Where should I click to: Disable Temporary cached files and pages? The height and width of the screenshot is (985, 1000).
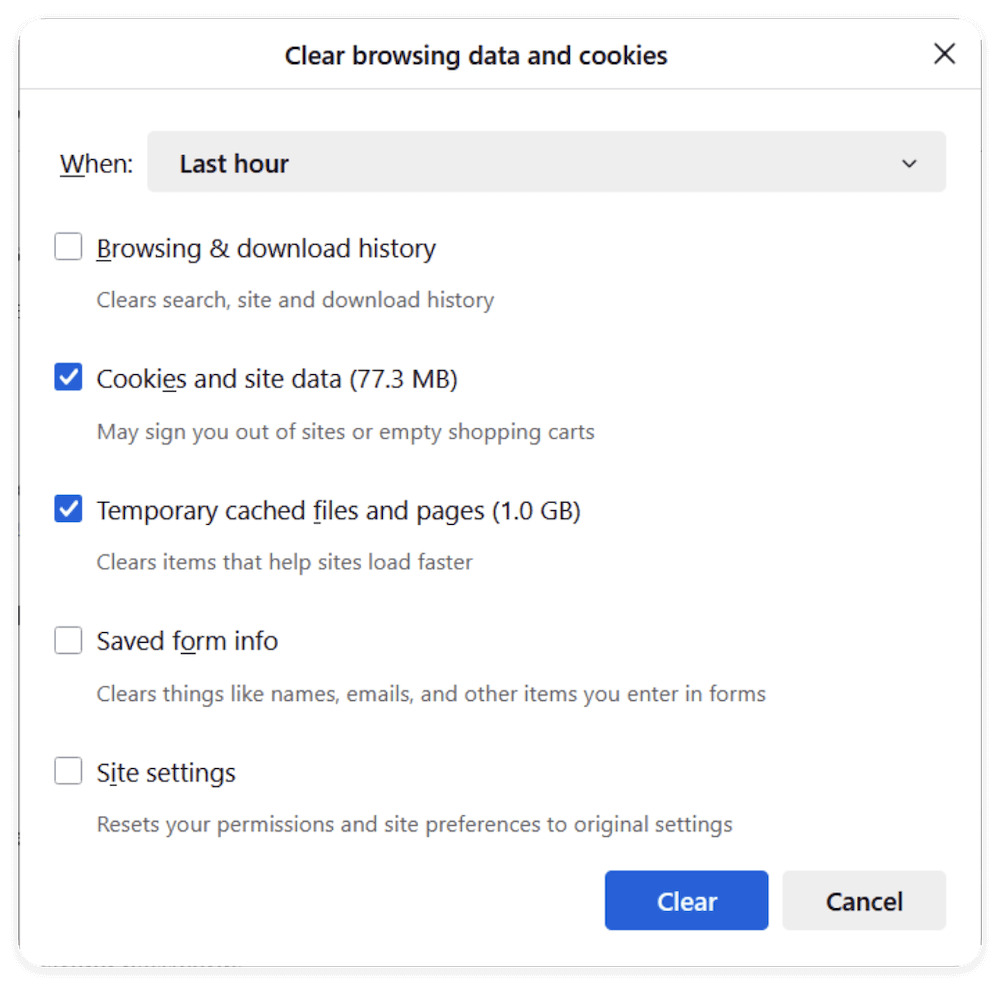(x=68, y=509)
